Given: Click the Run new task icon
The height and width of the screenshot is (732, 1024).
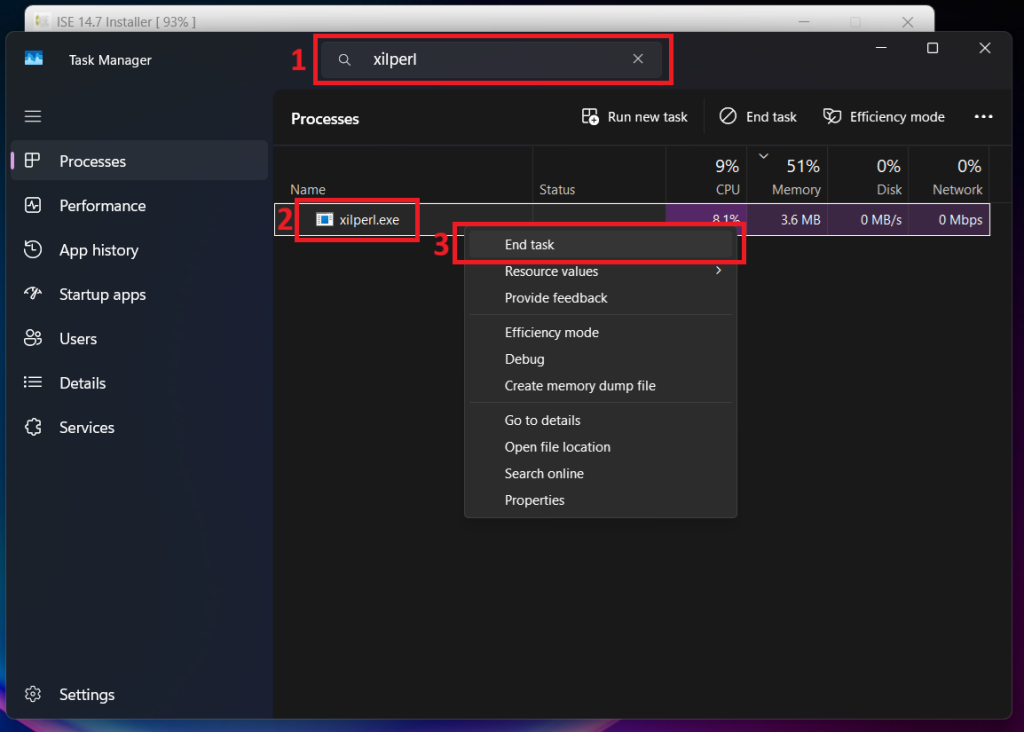Looking at the screenshot, I should click(590, 116).
